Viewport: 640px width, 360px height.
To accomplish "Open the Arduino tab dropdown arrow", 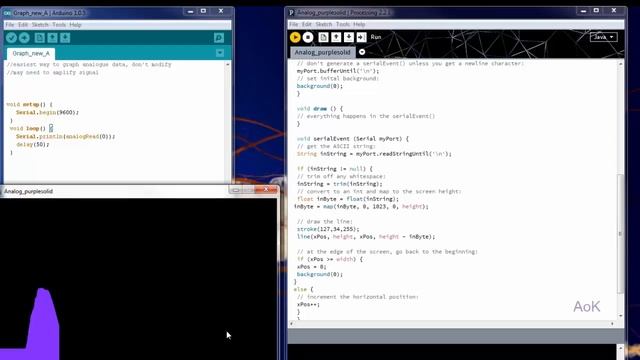I will (x=220, y=53).
